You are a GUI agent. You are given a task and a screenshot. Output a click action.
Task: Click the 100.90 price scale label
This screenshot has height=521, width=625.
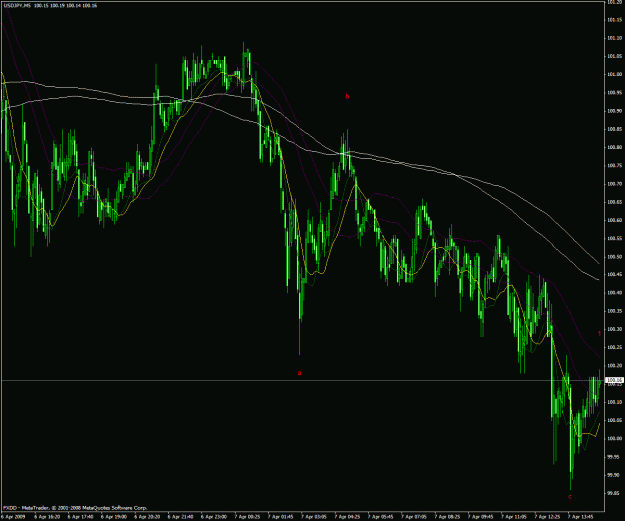614,111
